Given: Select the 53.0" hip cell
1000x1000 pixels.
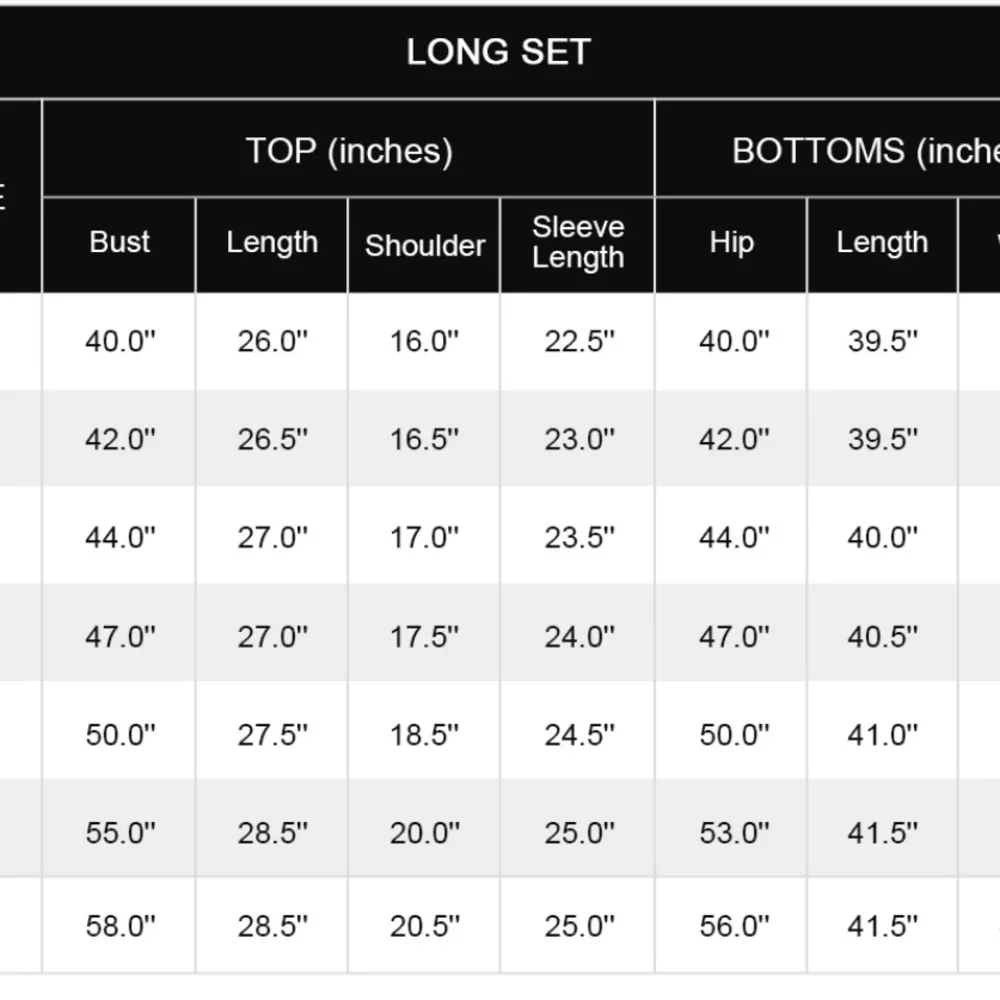Looking at the screenshot, I should click(734, 832).
